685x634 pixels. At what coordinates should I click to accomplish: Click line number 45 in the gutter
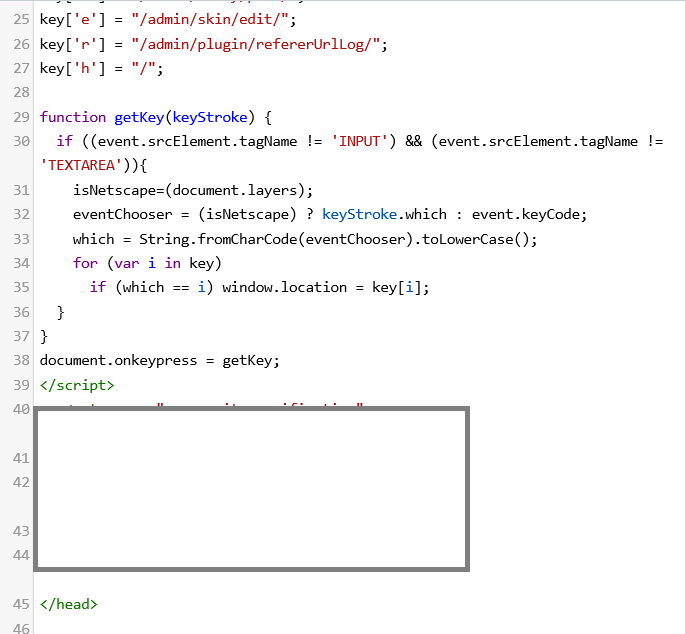click(x=21, y=604)
